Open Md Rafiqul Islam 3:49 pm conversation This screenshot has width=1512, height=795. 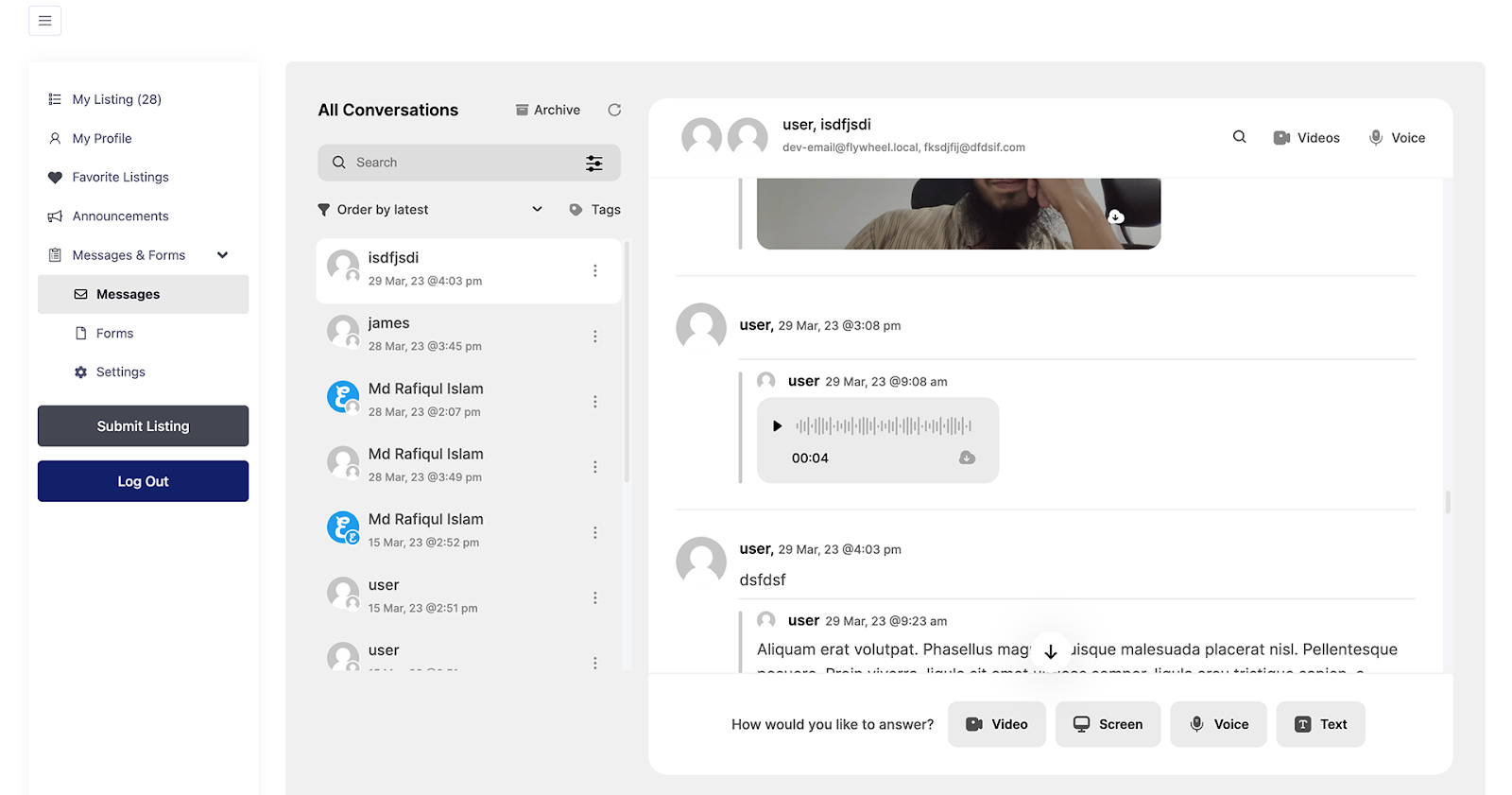[x=469, y=466]
